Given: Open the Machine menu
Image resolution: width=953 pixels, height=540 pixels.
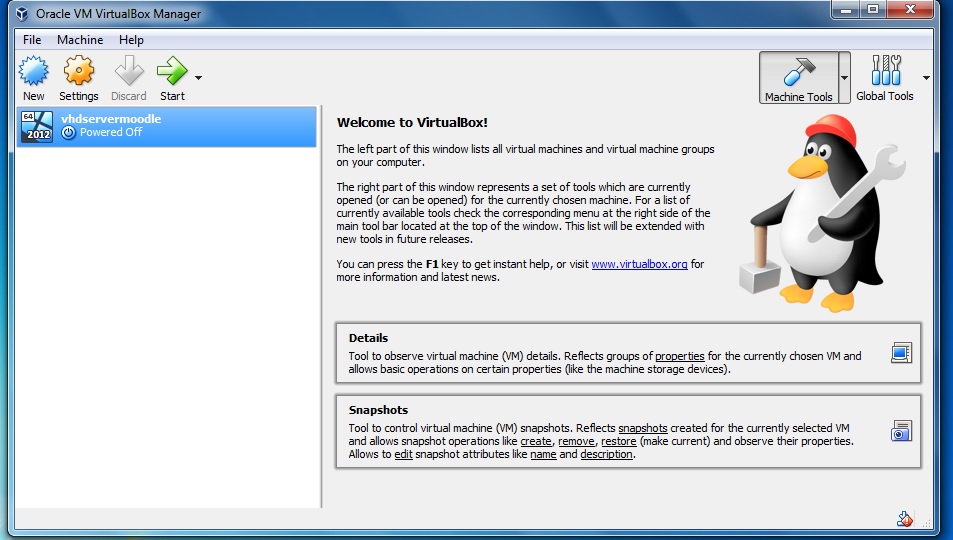Looking at the screenshot, I should coord(80,40).
